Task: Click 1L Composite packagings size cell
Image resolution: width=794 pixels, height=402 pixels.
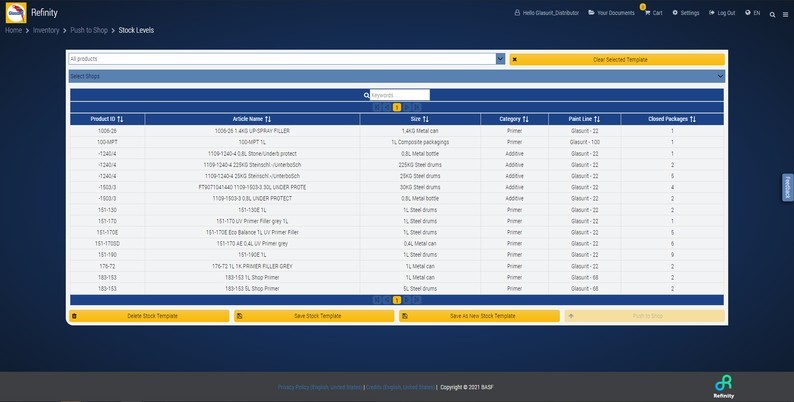Action: click(x=420, y=142)
